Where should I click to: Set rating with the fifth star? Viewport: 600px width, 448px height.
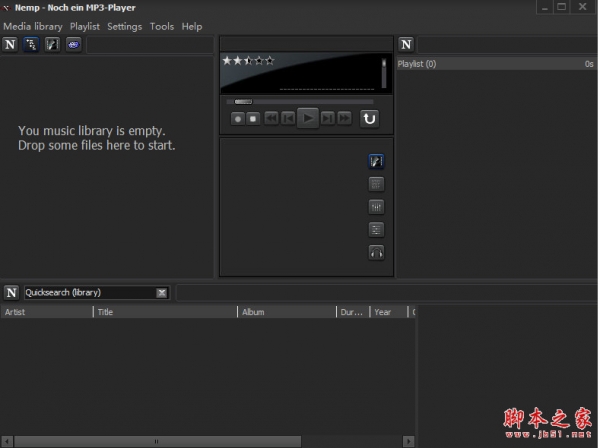click(x=270, y=60)
